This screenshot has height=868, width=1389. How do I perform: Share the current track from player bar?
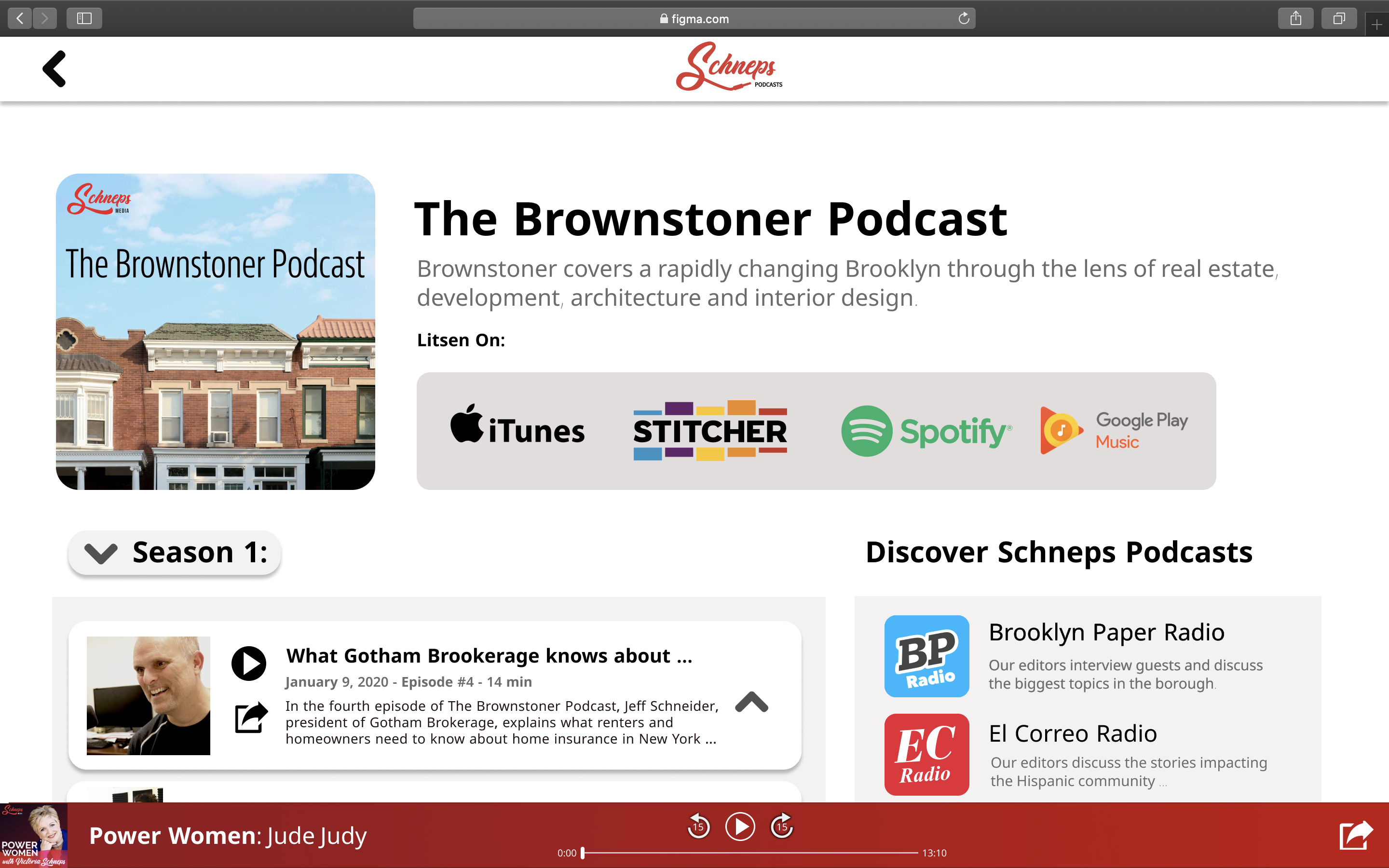[1356, 835]
